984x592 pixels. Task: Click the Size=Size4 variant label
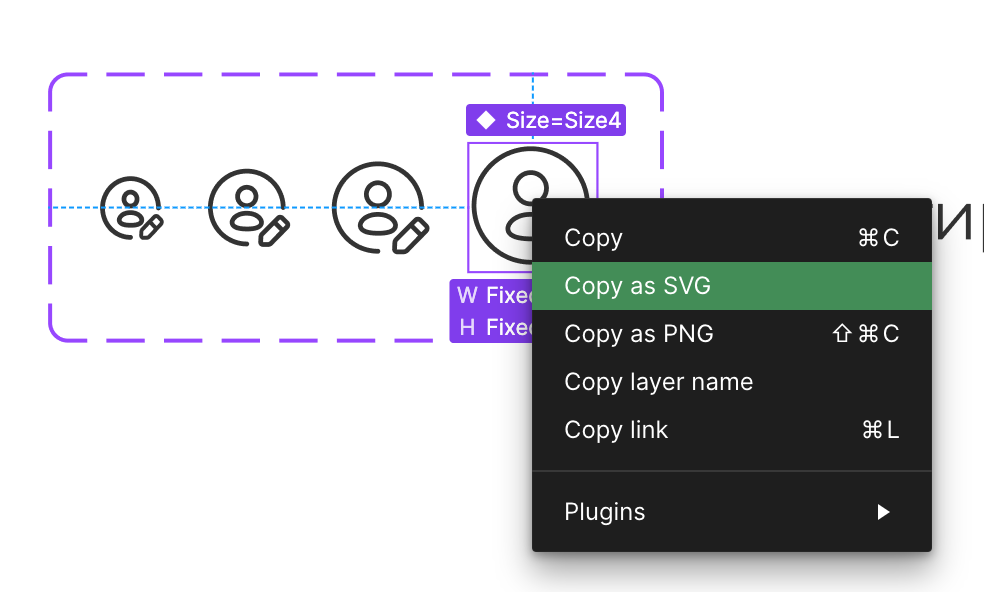coord(563,121)
